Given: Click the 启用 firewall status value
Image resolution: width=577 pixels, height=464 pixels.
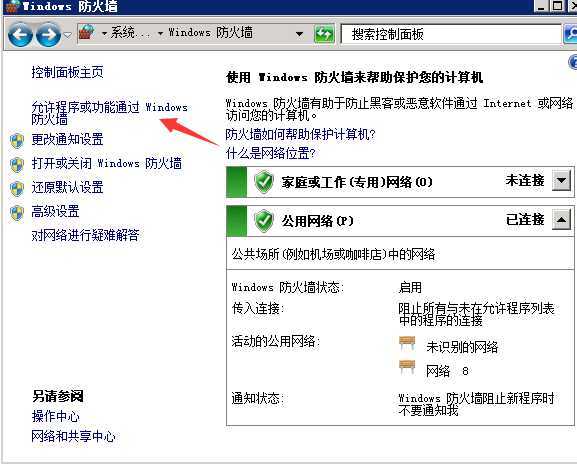Looking at the screenshot, I should (x=410, y=287).
